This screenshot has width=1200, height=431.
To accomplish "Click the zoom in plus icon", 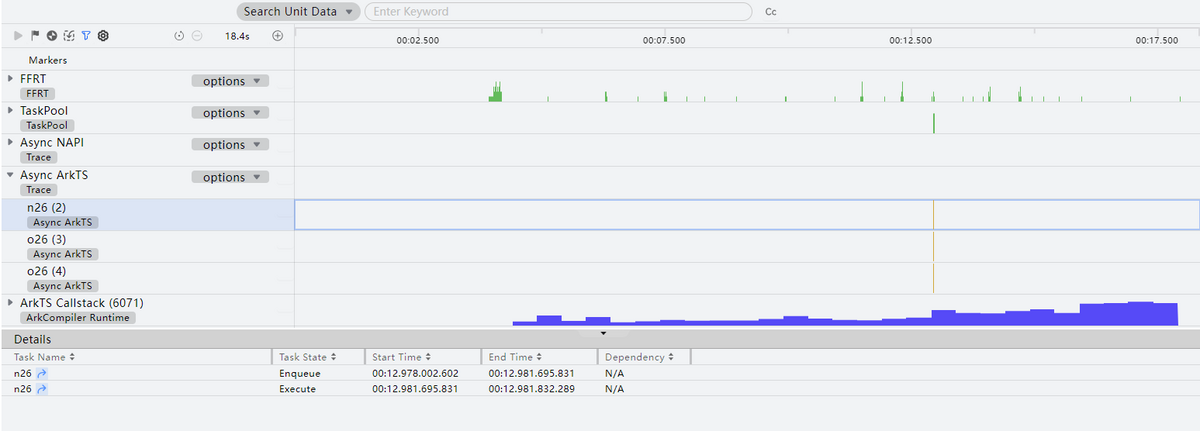I will coord(278,35).
